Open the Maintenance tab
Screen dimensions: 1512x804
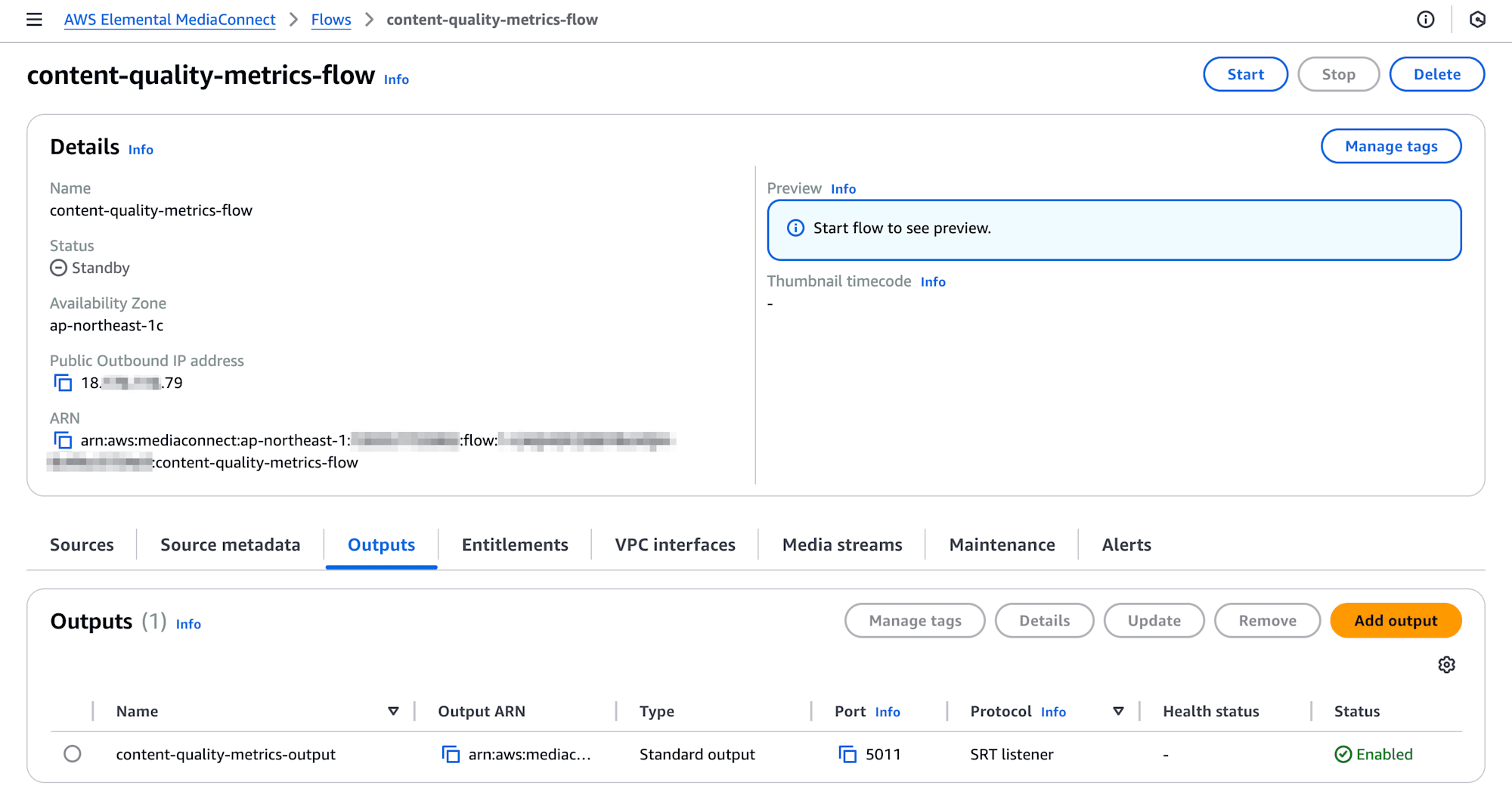[1002, 545]
